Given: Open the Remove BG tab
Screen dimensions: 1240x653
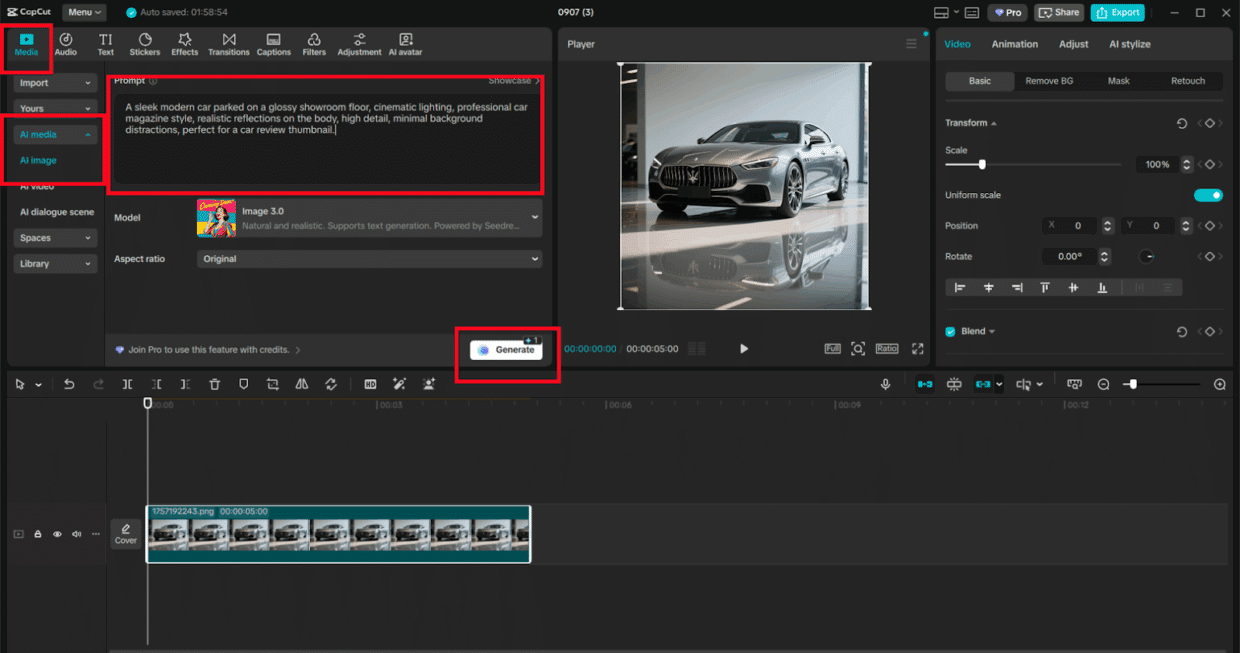Looking at the screenshot, I should click(1049, 81).
